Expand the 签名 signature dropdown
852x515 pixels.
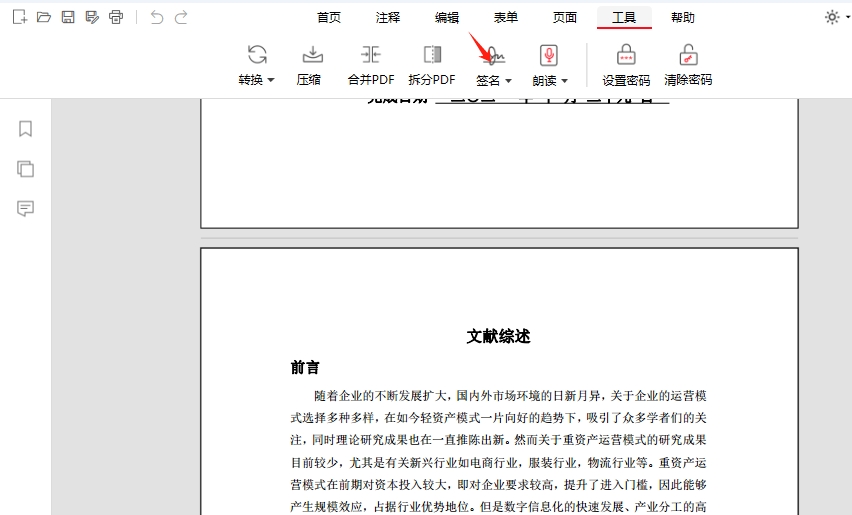click(x=494, y=66)
